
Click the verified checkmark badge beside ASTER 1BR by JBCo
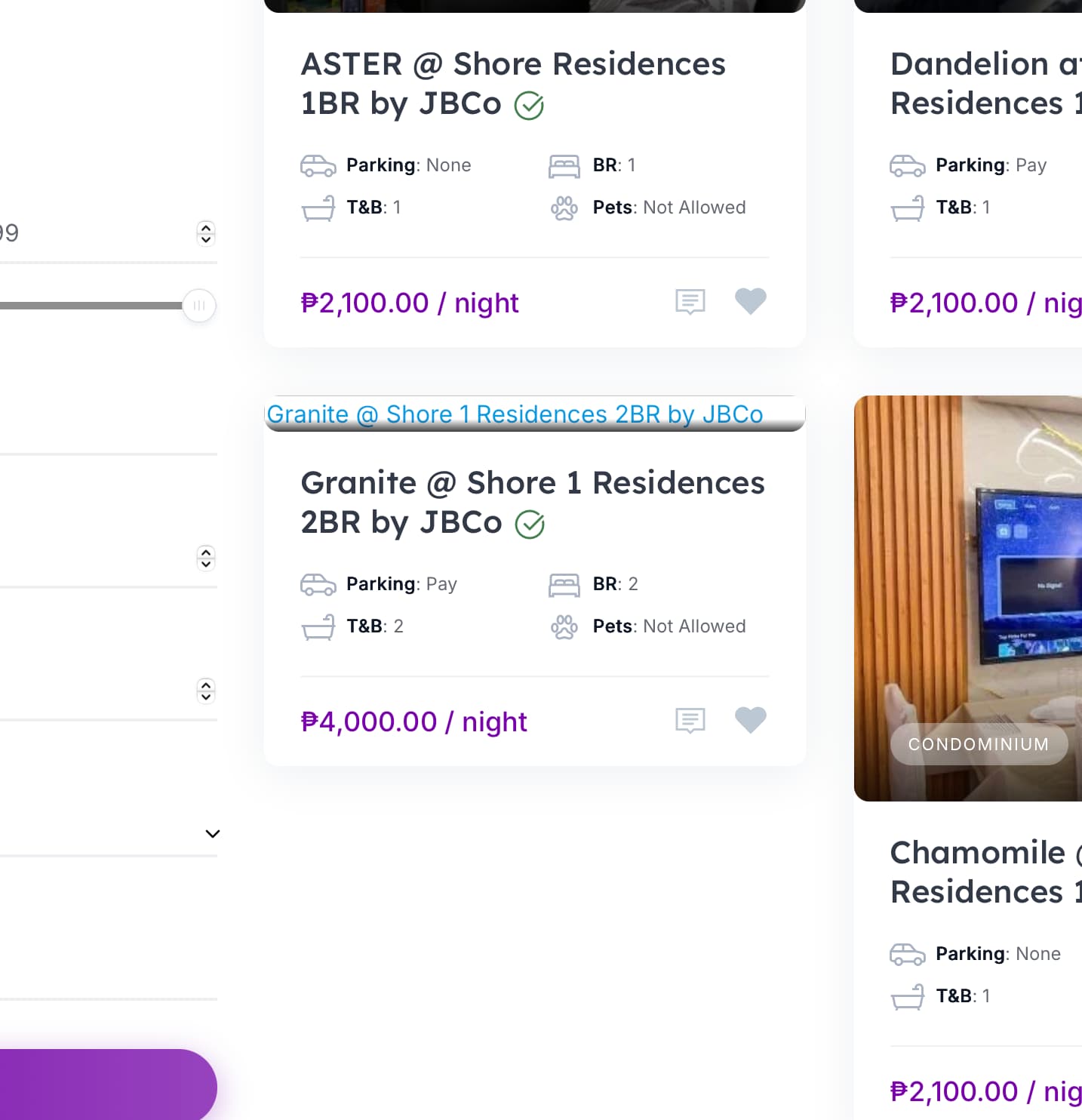529,106
